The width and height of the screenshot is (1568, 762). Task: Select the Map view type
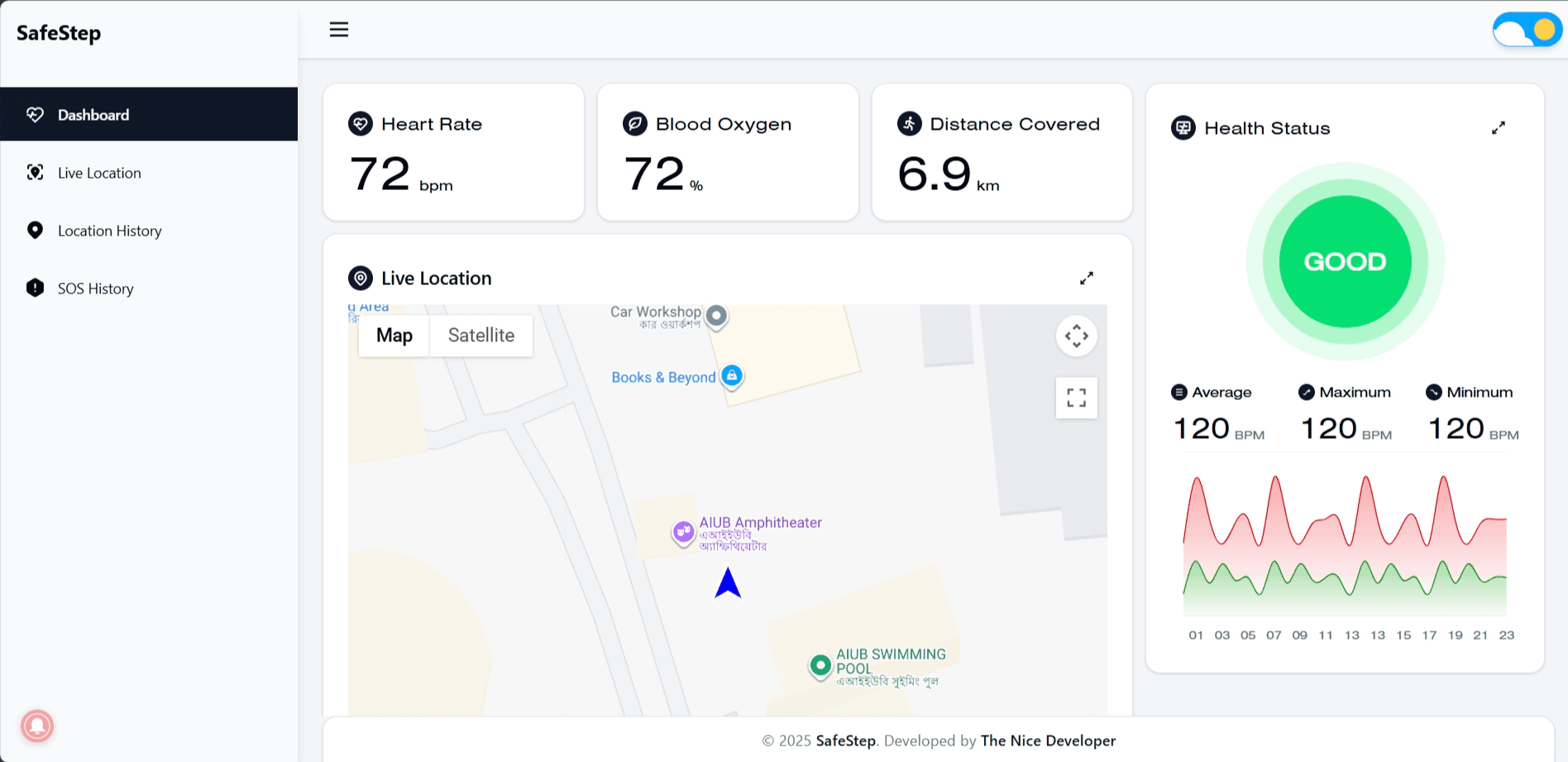coord(394,336)
